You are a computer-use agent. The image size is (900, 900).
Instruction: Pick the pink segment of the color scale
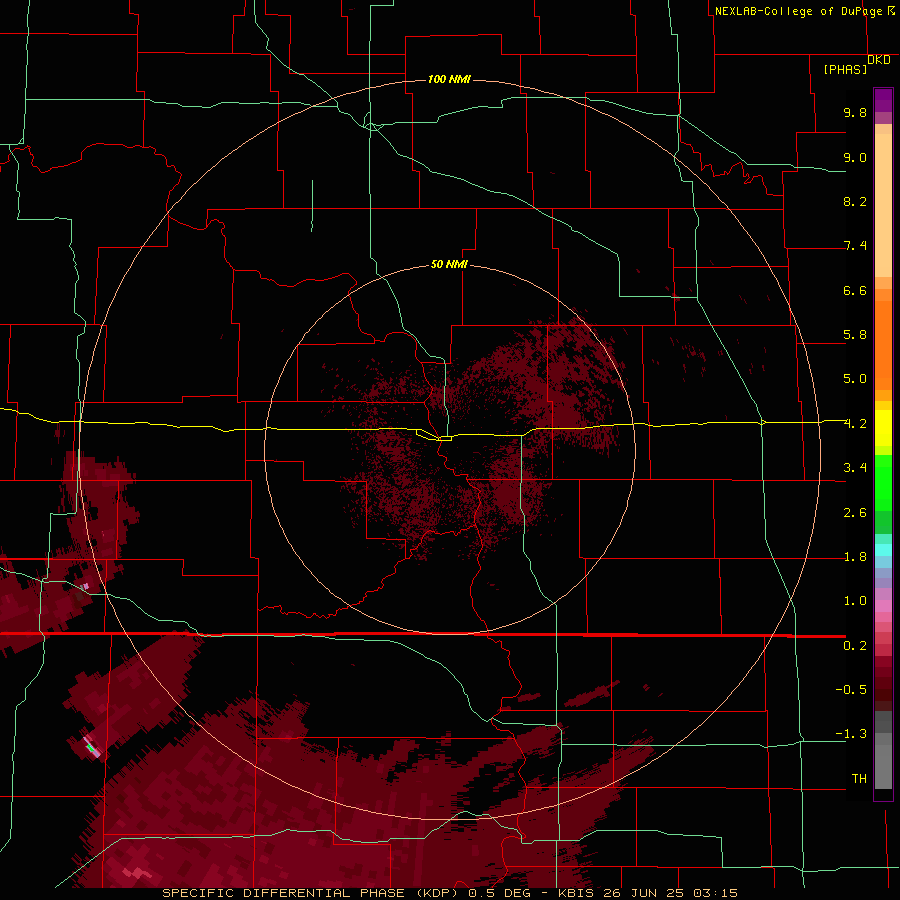pos(883,605)
